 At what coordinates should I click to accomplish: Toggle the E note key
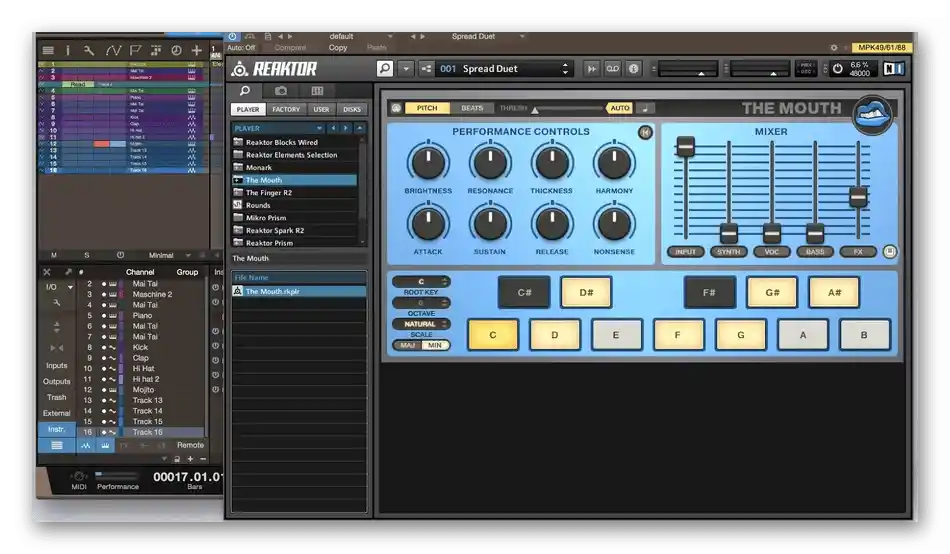click(x=616, y=335)
